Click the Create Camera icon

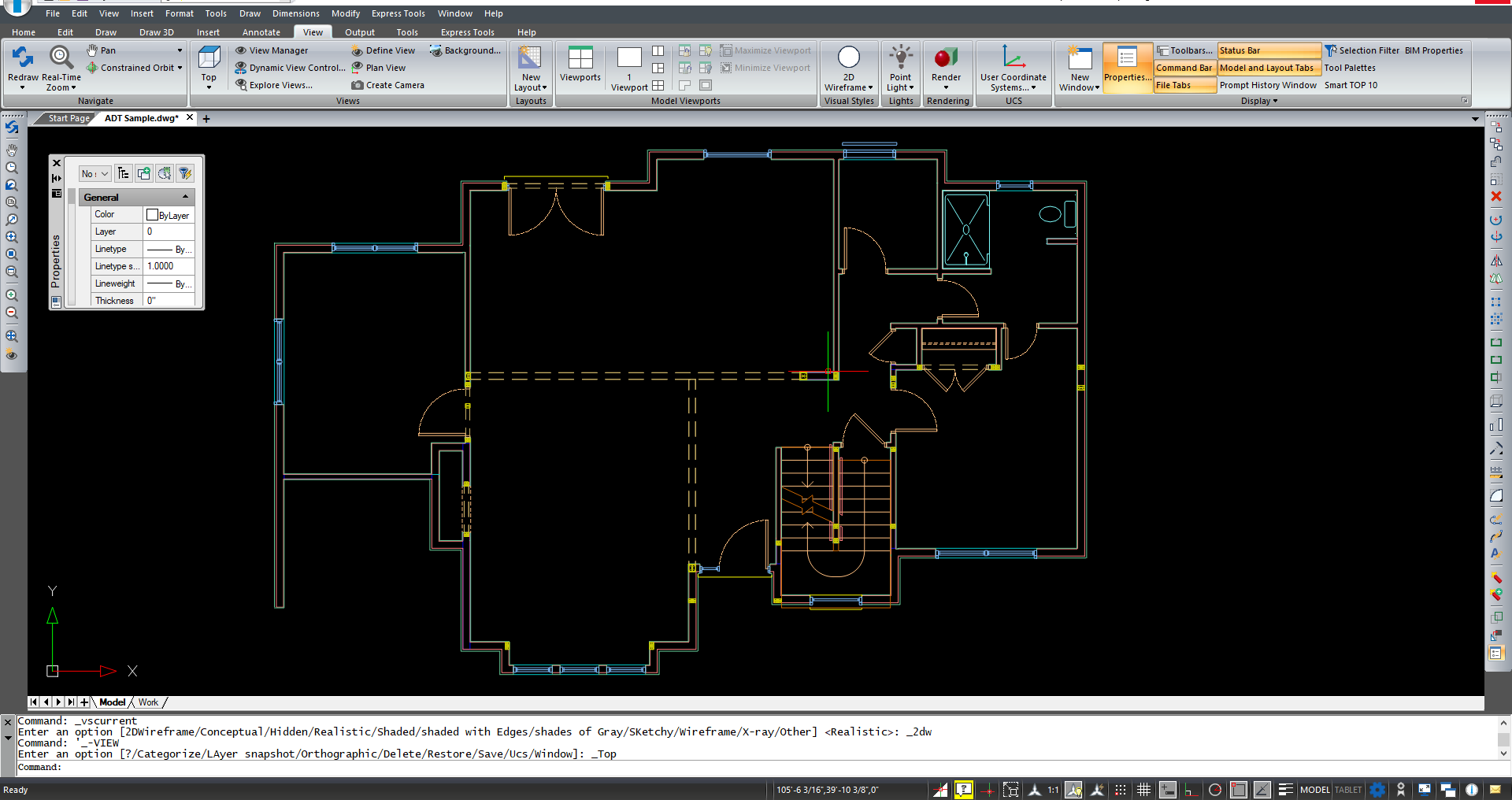[x=358, y=85]
